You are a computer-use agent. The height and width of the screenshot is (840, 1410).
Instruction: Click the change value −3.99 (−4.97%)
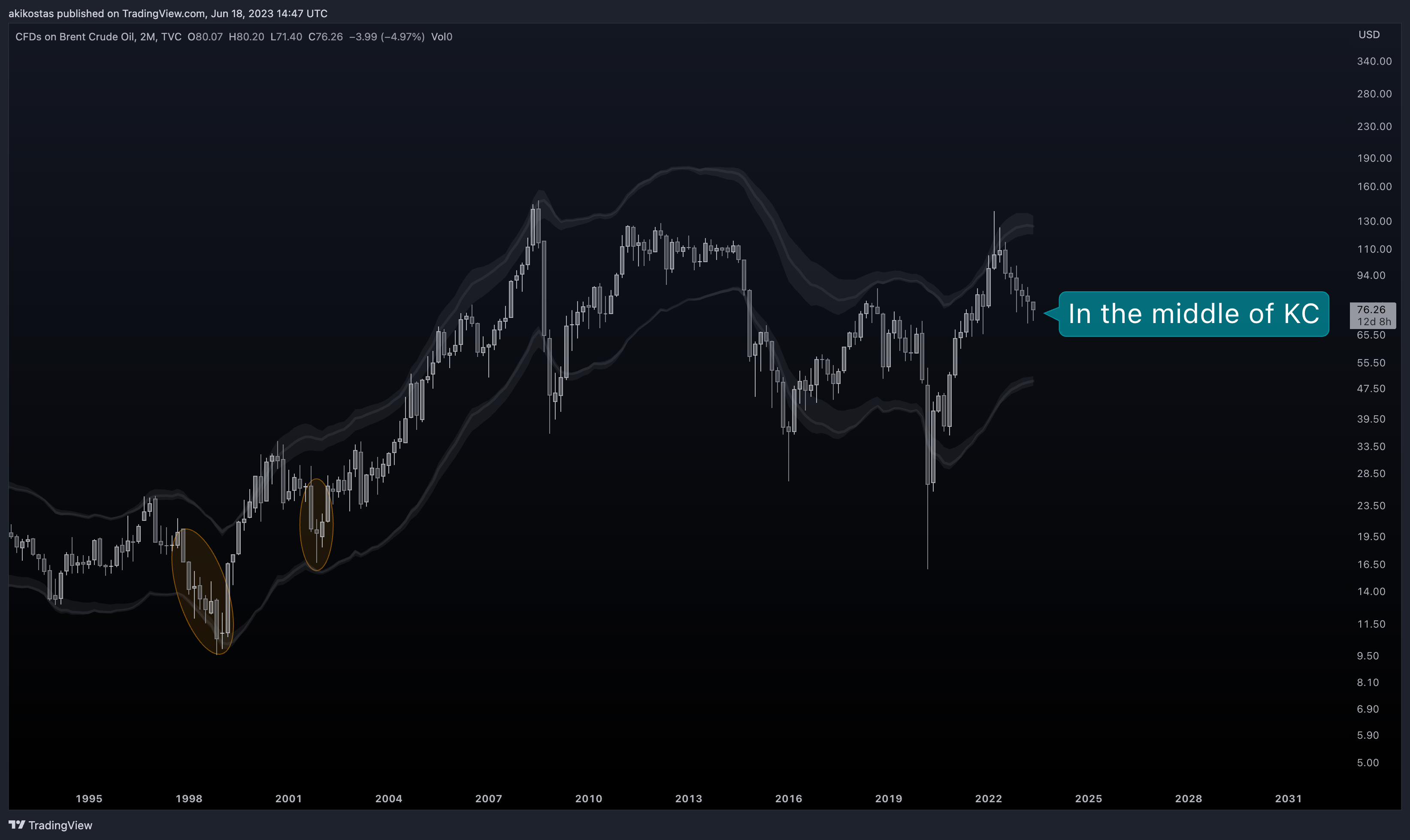(x=387, y=37)
